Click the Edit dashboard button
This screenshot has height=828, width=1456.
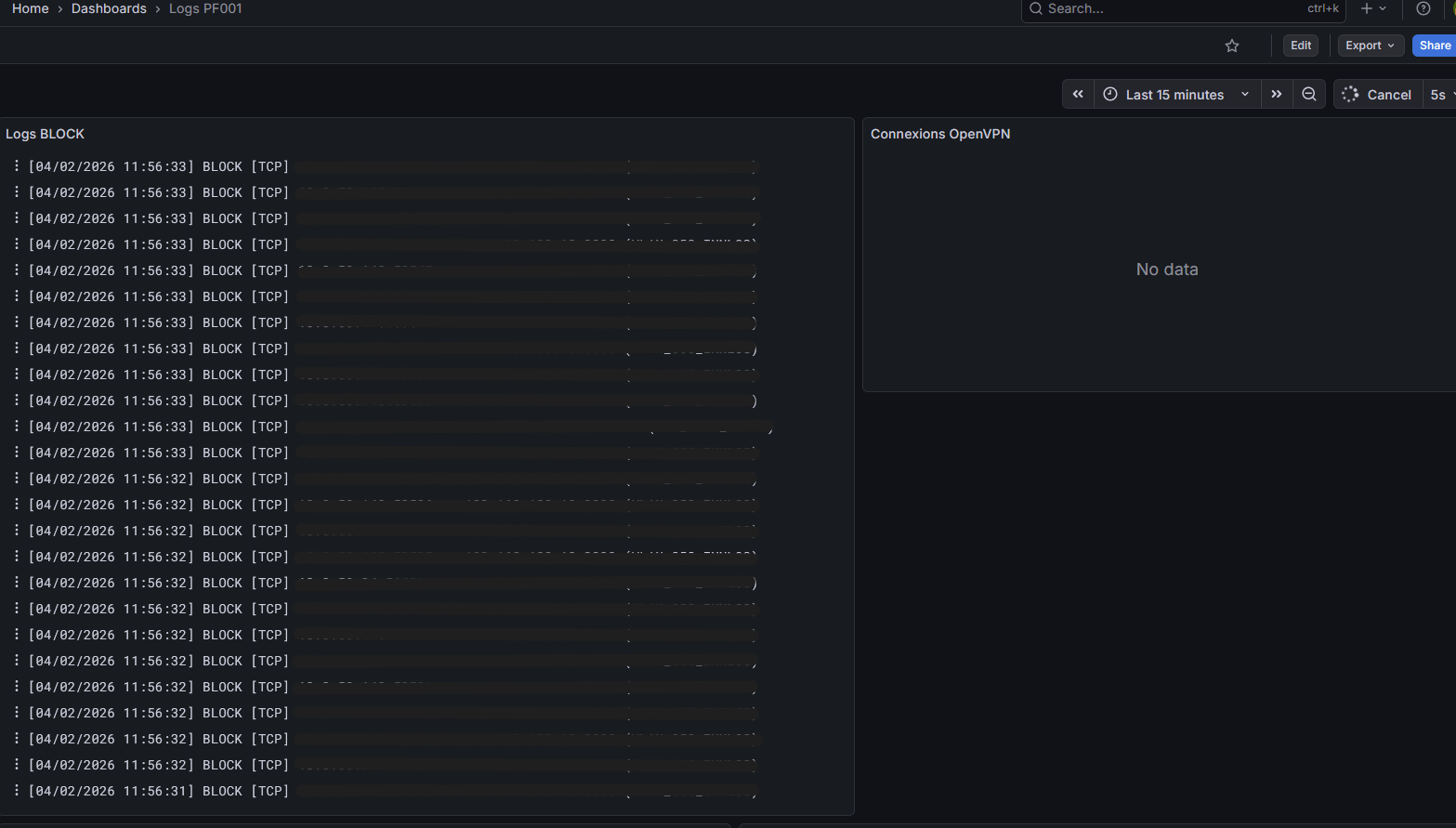click(1300, 46)
